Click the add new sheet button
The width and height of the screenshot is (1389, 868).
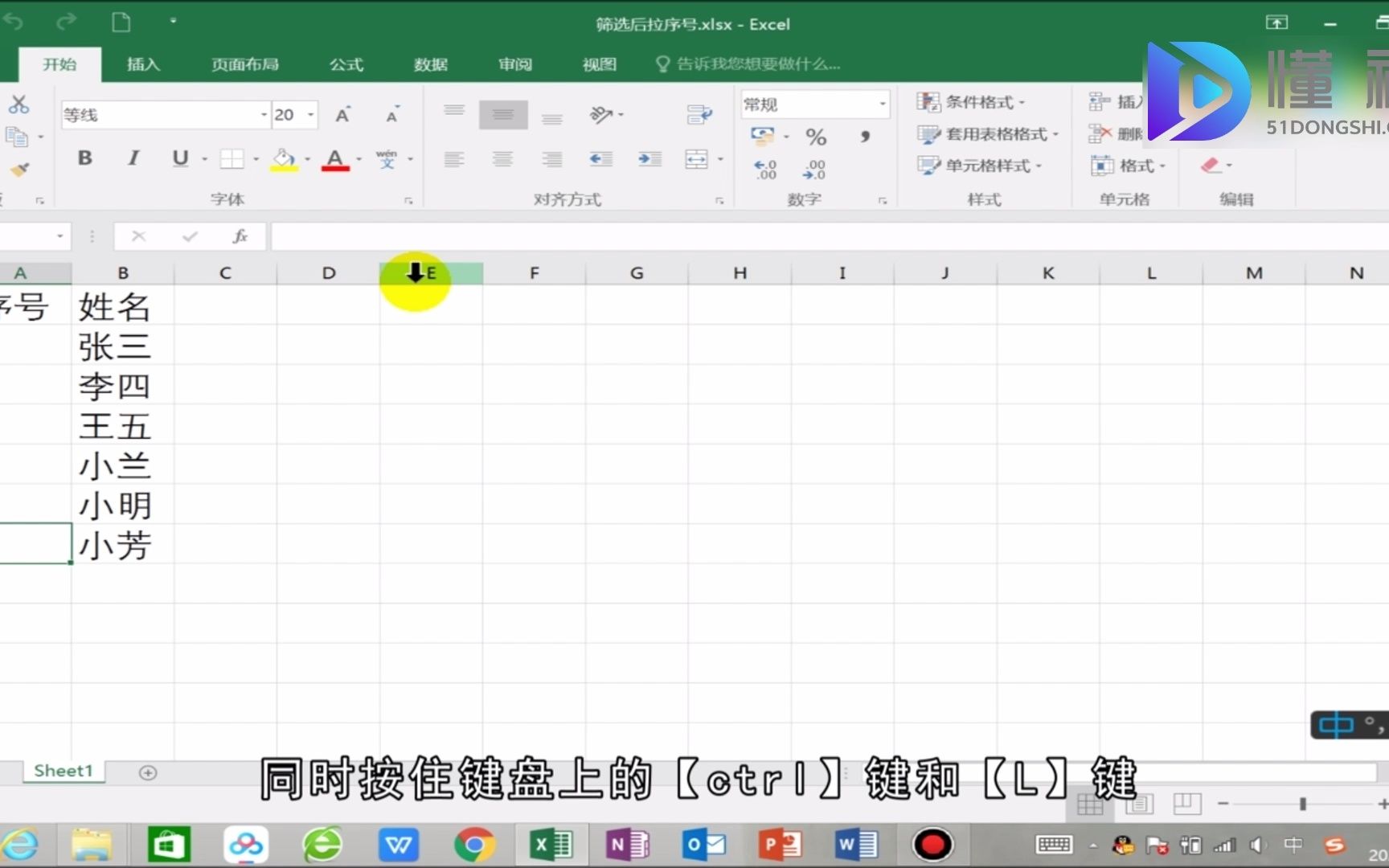pos(148,772)
